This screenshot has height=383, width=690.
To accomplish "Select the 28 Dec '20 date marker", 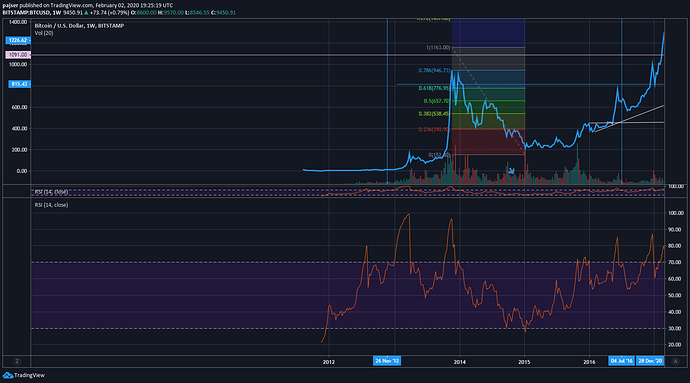I will coord(650,361).
